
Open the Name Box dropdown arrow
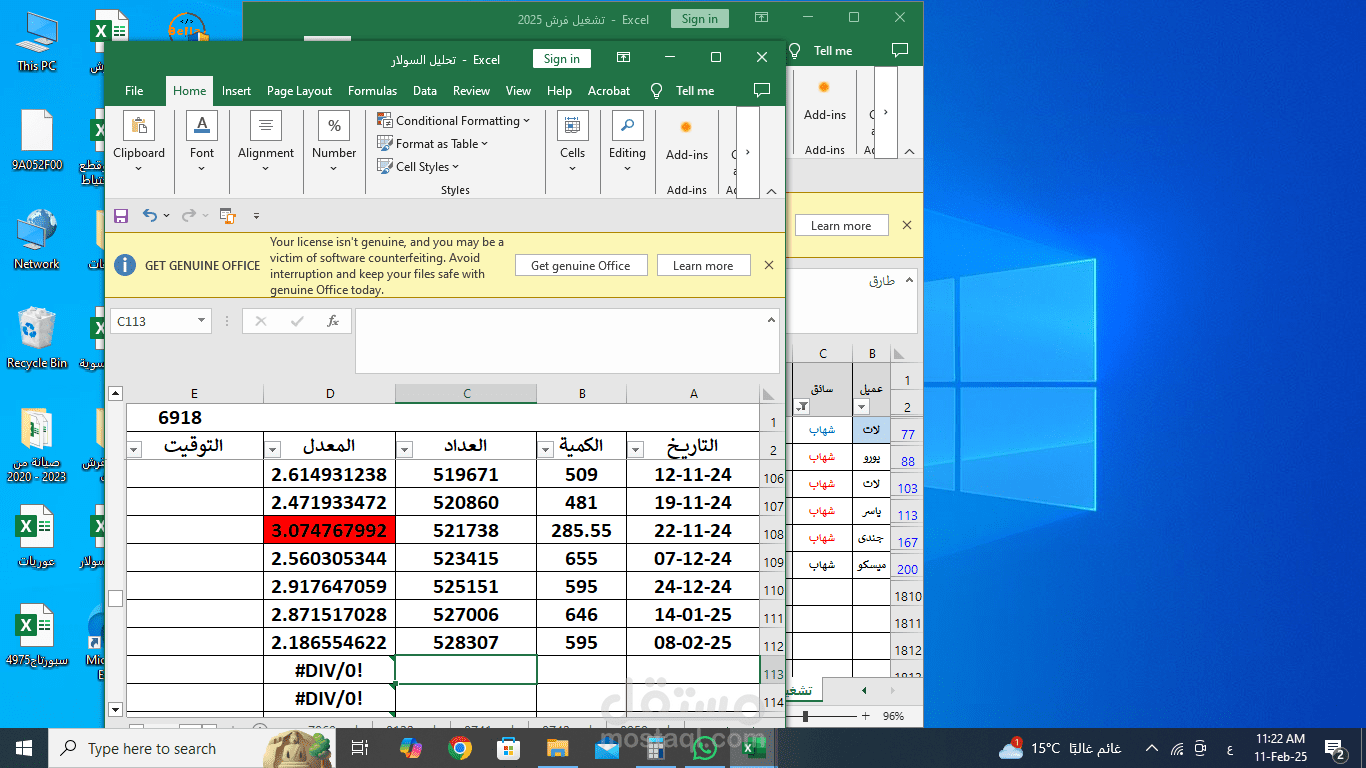click(202, 321)
